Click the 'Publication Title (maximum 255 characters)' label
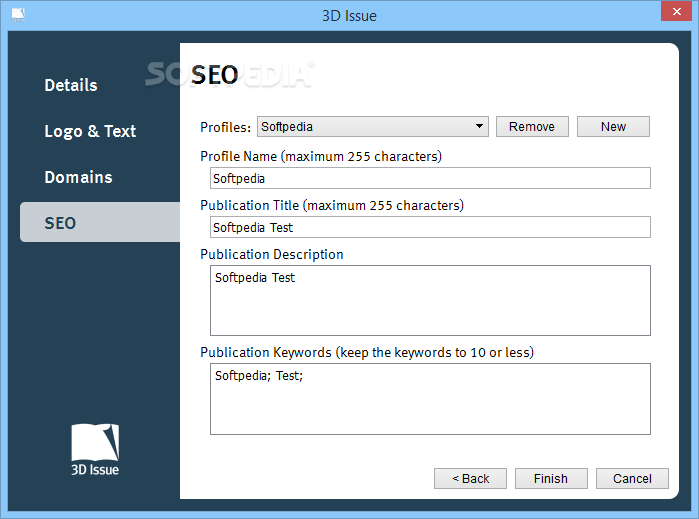 point(332,206)
